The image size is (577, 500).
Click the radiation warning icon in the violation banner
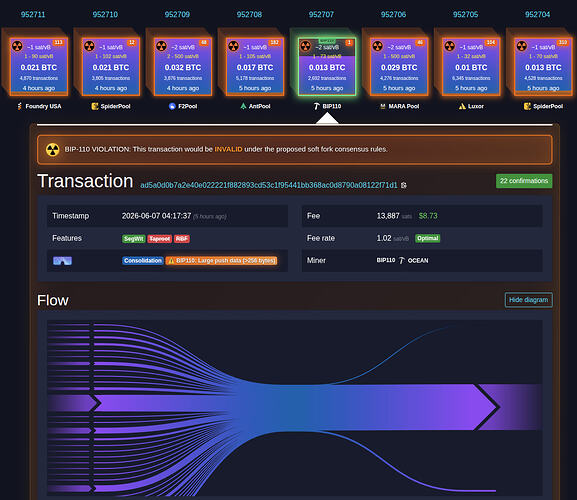(53, 149)
